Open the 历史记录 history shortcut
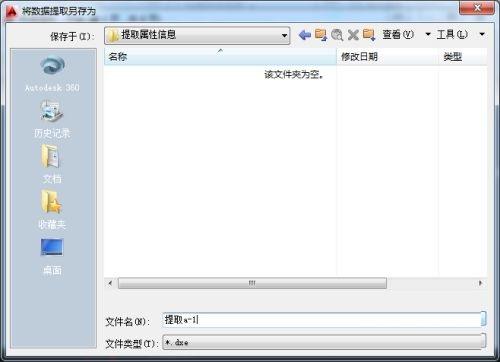 click(52, 119)
